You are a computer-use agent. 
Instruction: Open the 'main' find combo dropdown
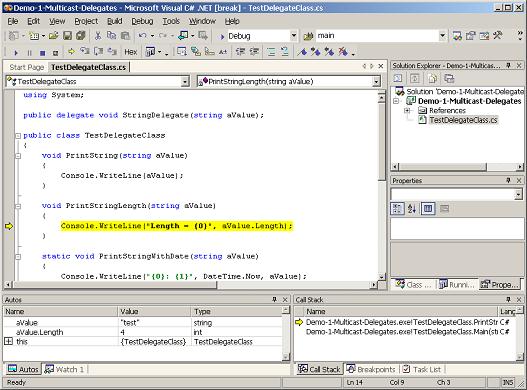(442, 36)
